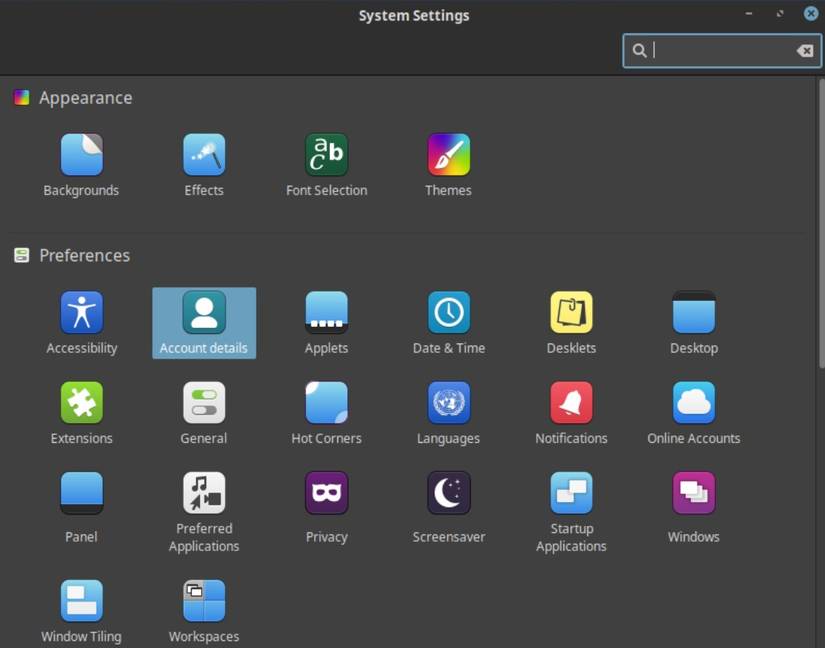Open Languages settings icon
825x648 pixels.
449,403
